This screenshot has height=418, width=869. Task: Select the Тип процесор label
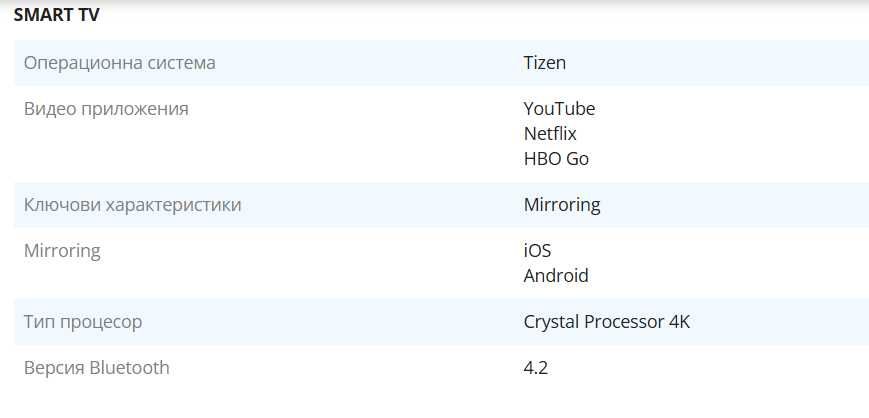coord(83,322)
